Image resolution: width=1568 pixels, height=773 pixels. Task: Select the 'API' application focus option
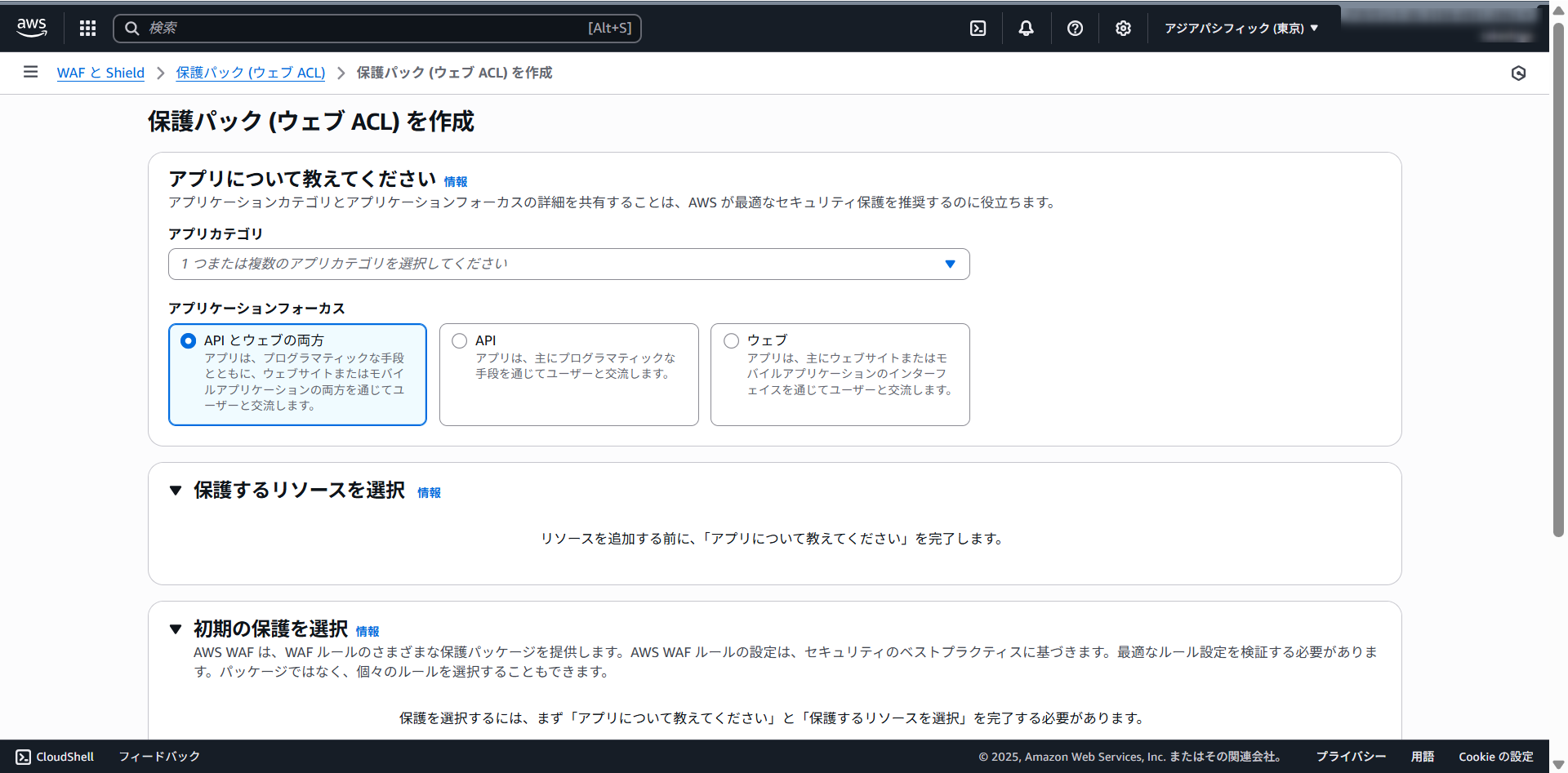click(x=460, y=341)
